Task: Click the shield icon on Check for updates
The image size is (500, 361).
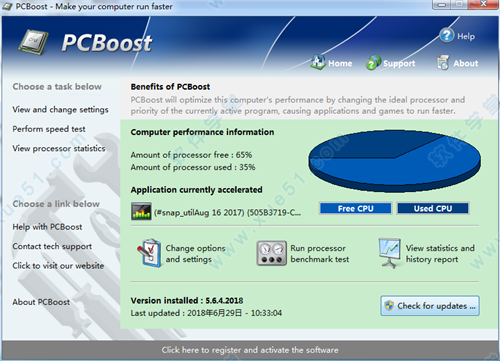Action: (x=389, y=305)
